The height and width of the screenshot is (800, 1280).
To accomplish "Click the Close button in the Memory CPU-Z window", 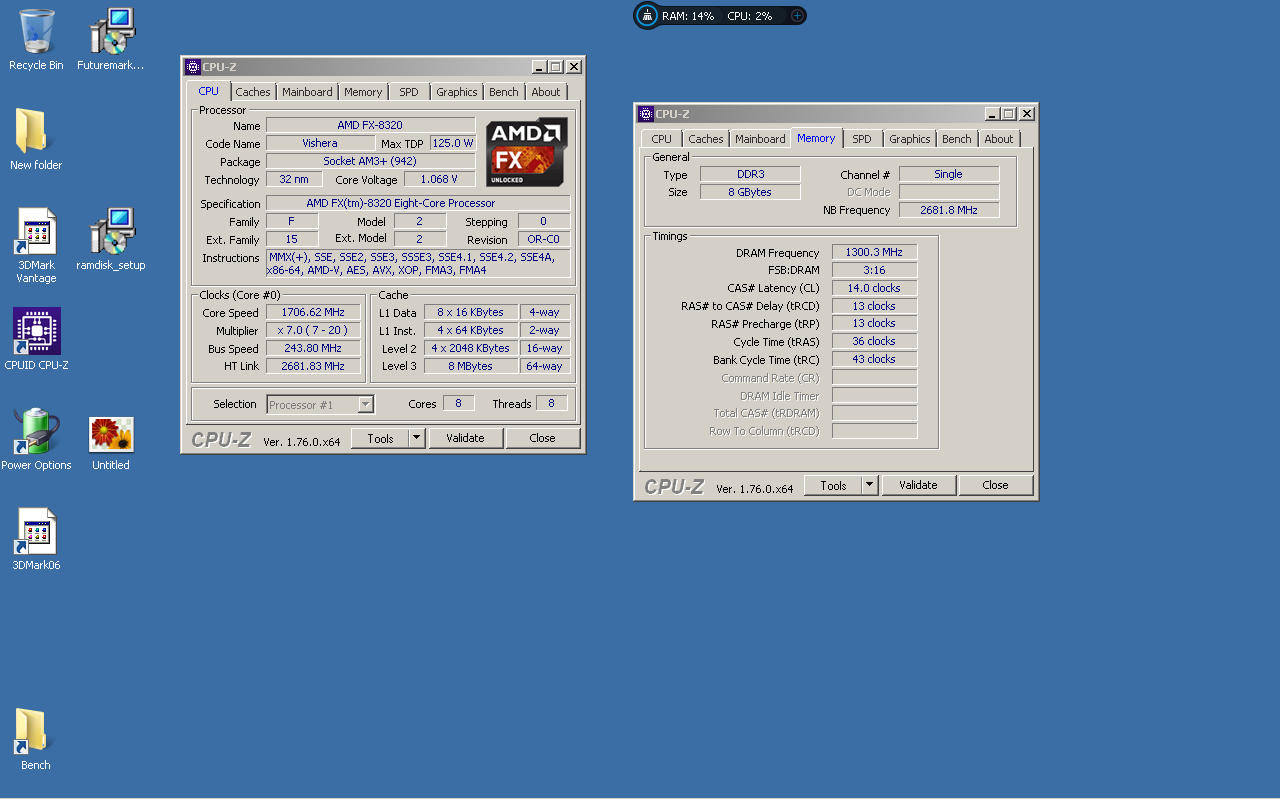I will 996,485.
